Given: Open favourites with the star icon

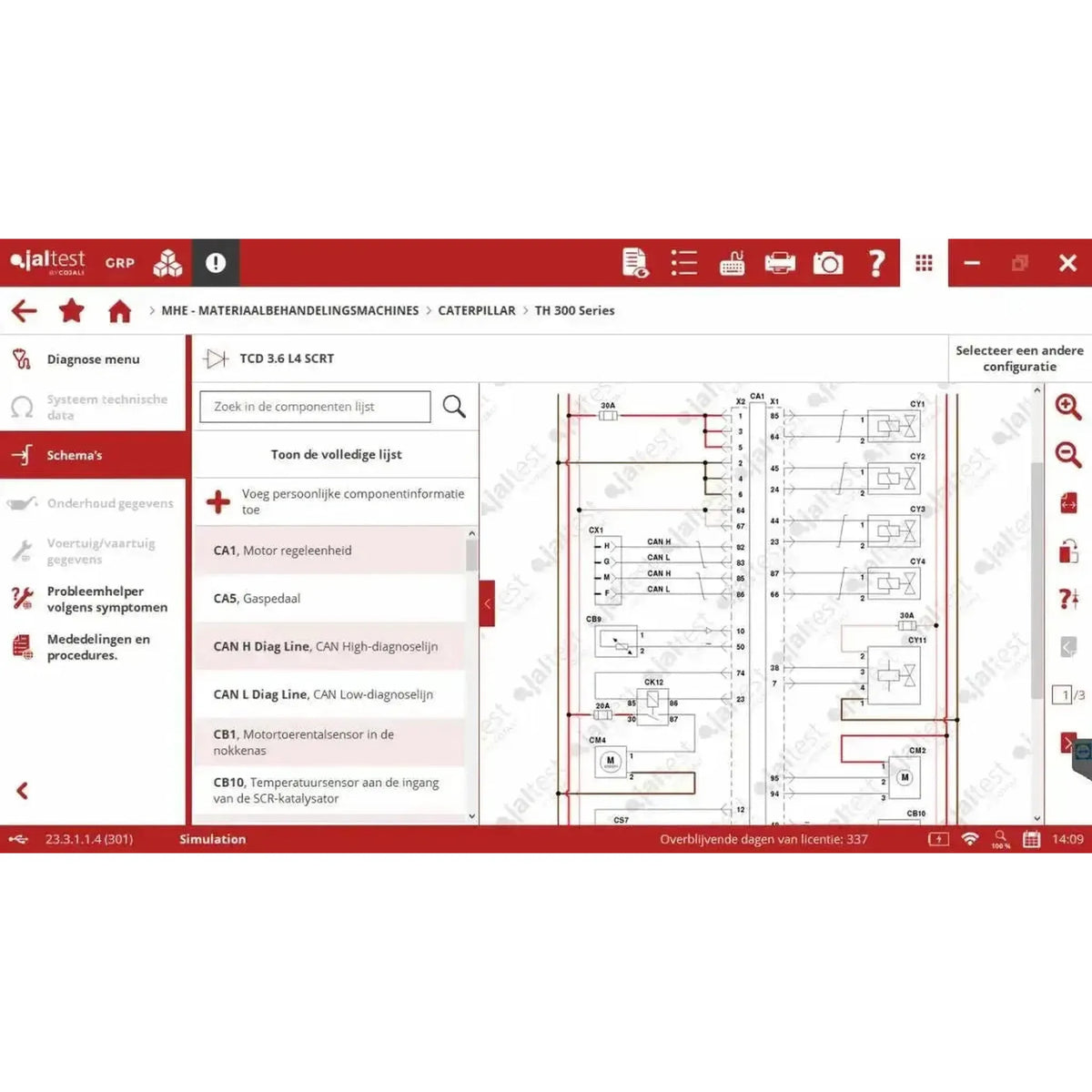Looking at the screenshot, I should [x=72, y=311].
